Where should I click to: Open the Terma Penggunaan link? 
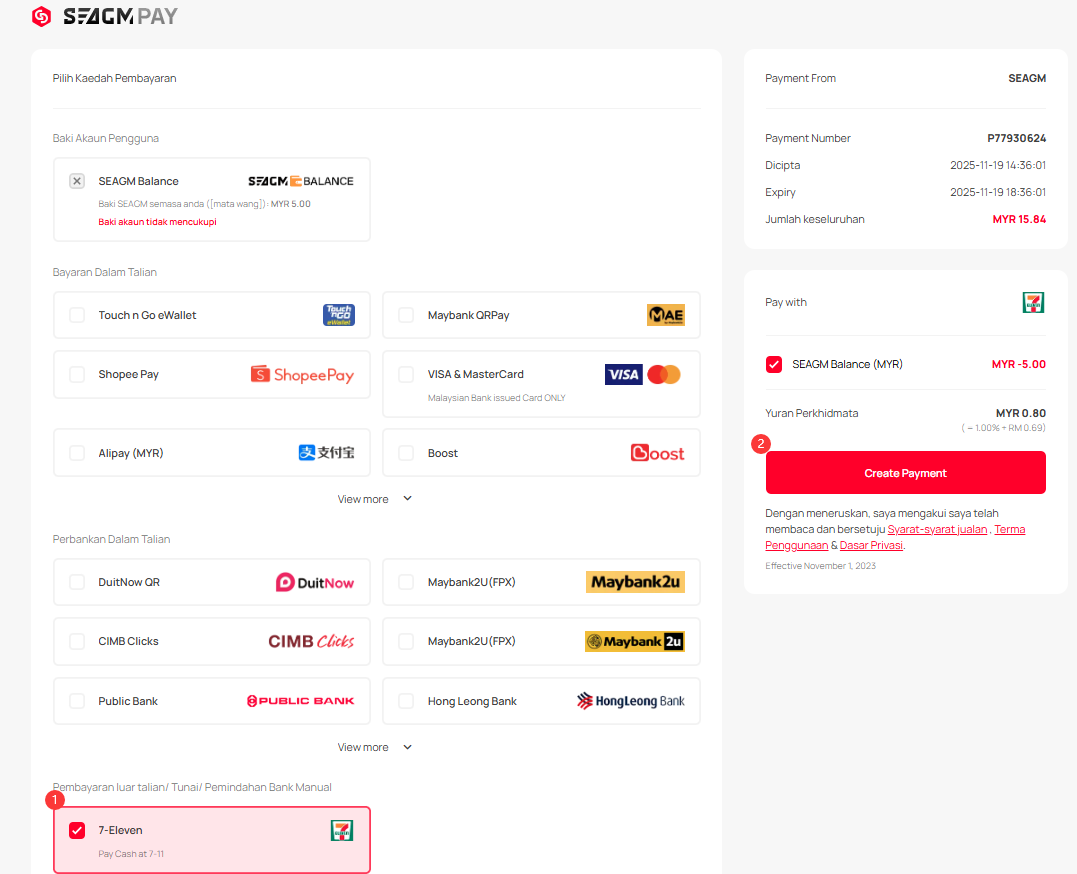1008,529
